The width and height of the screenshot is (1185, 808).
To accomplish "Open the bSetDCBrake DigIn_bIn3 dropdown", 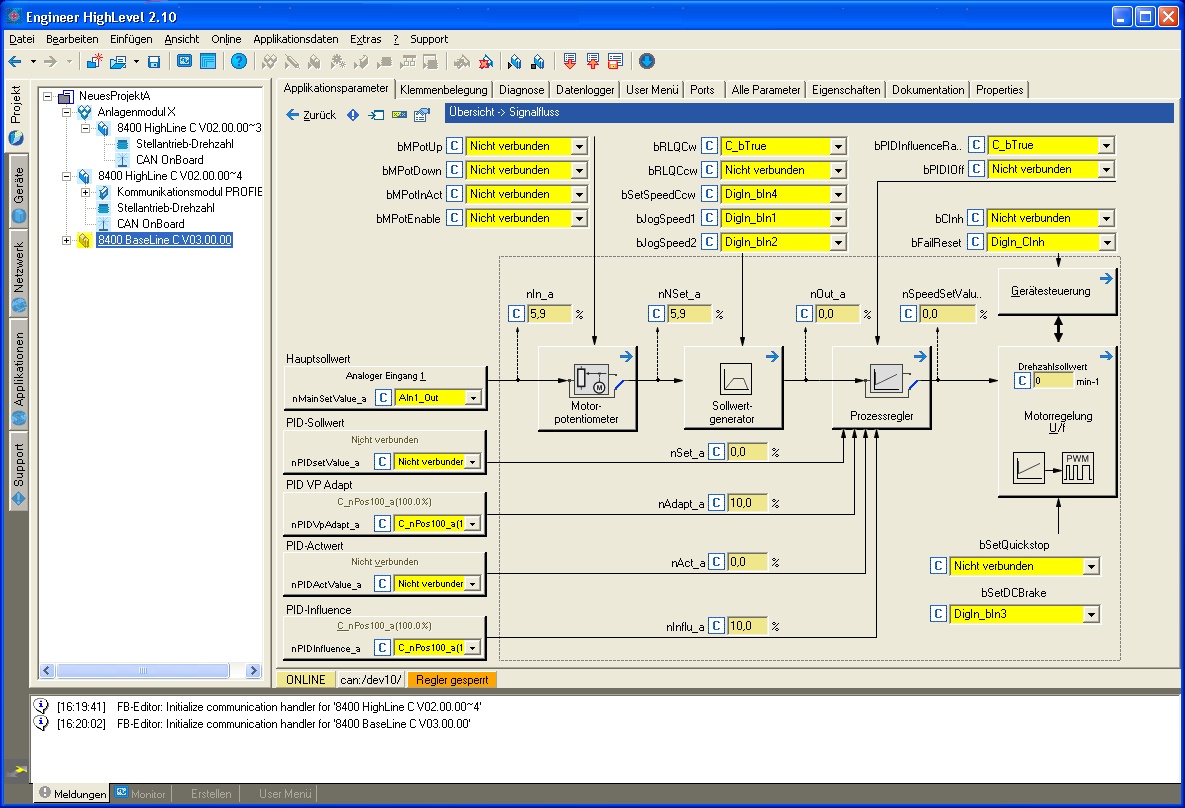I will coord(1090,614).
